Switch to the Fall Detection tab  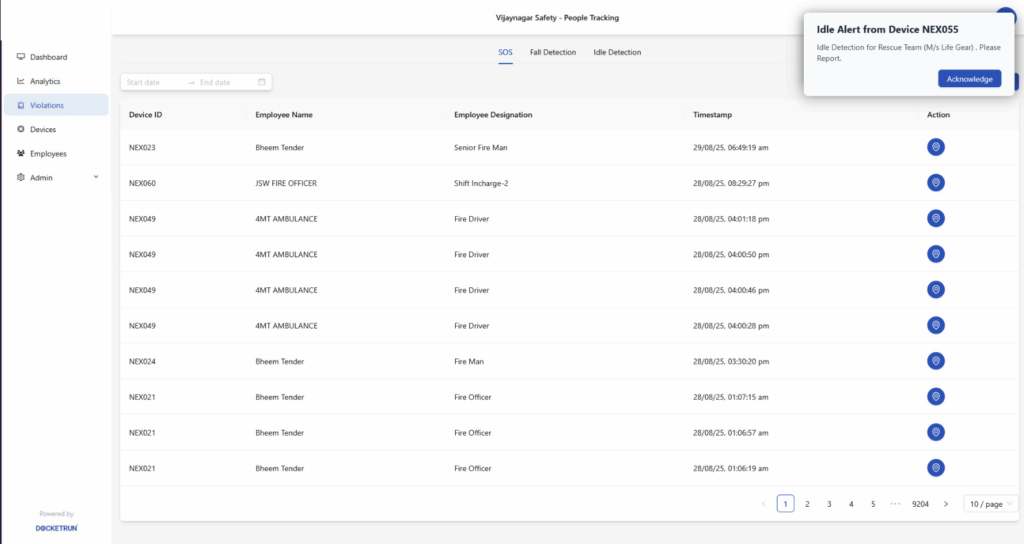(x=553, y=52)
